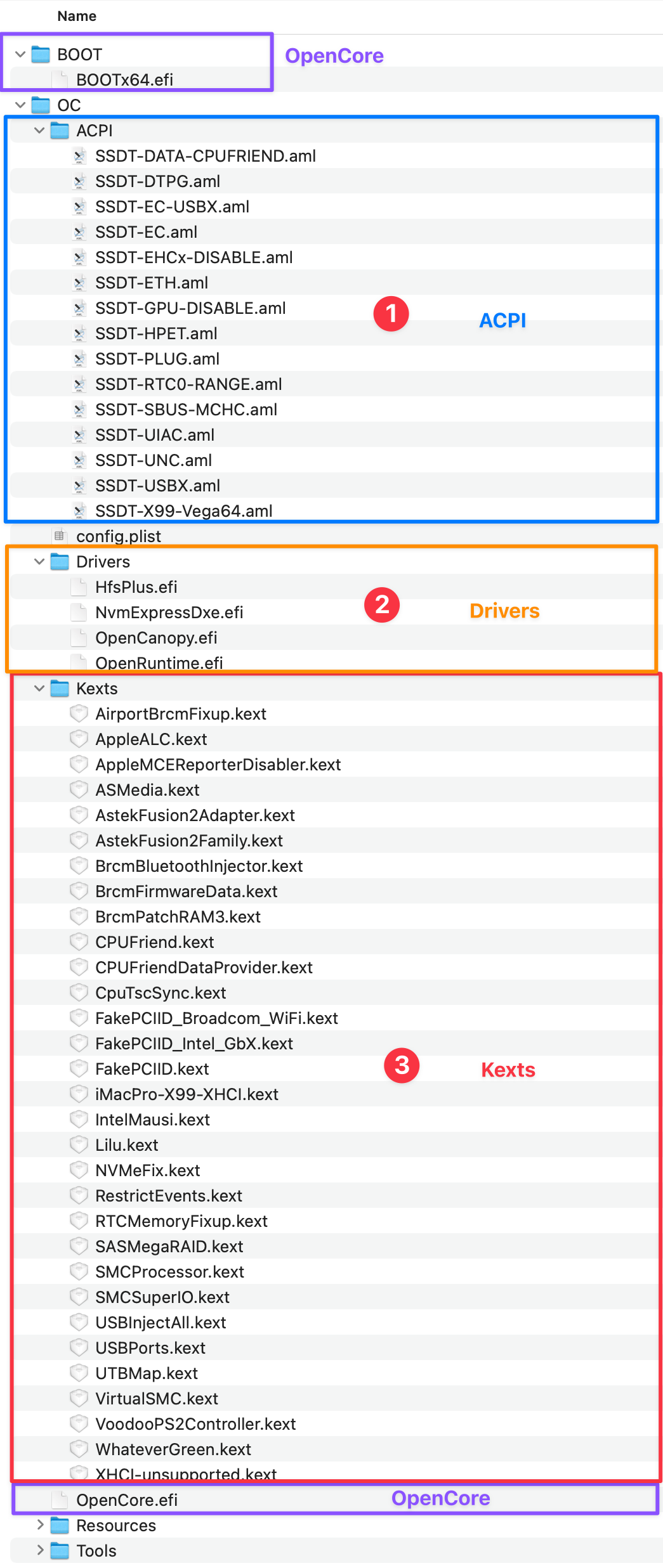Select SSDT-DATA-CPUFRIEND.aml in the list
This screenshot has width=663, height=1568.
[206, 156]
